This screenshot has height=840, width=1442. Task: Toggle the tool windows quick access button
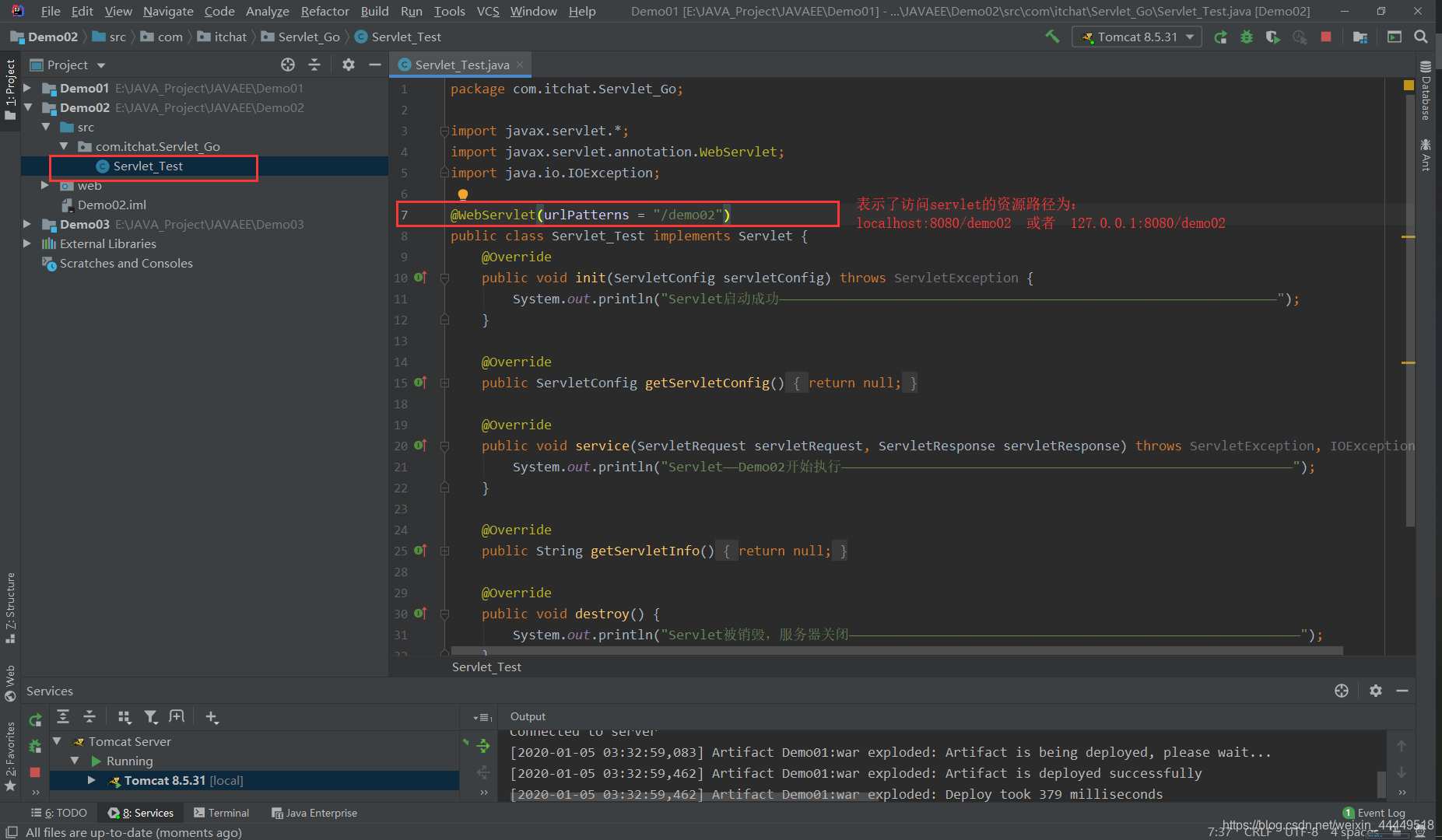coord(11,832)
